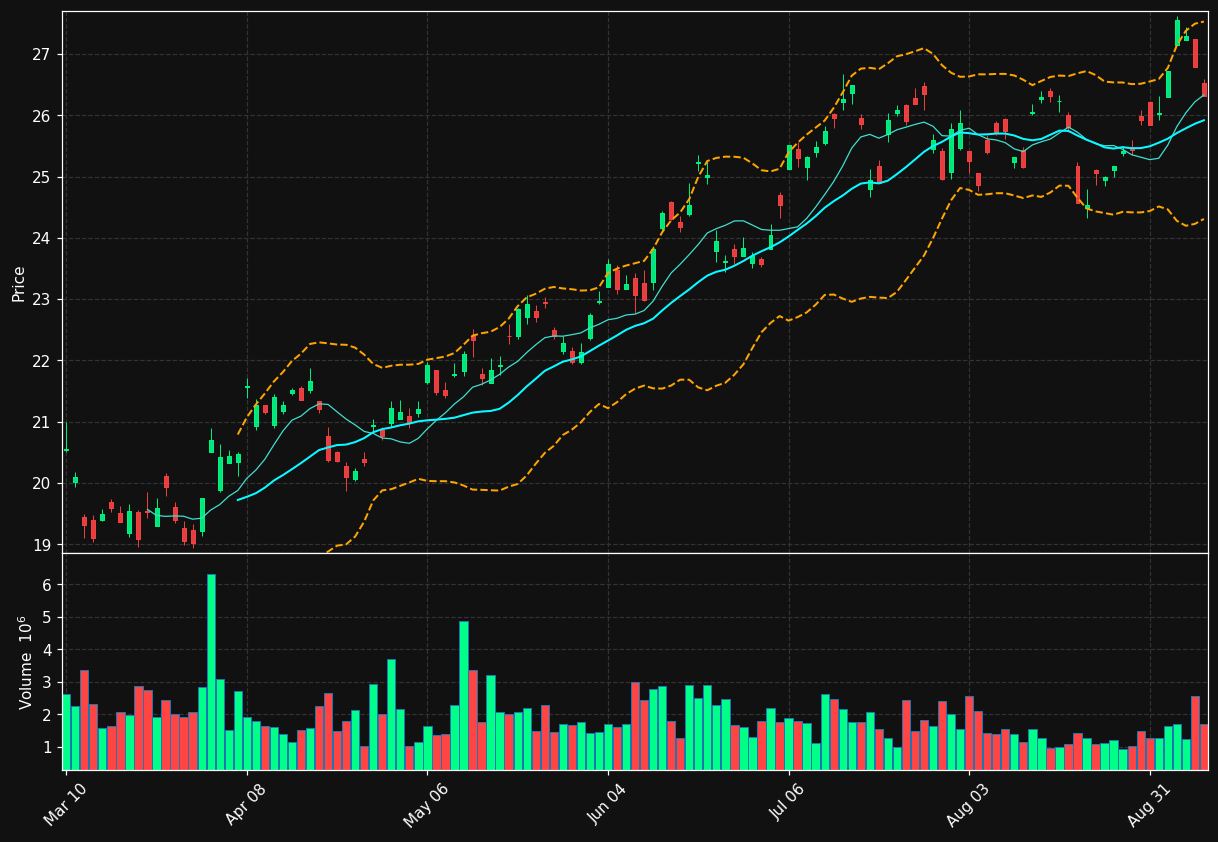The image size is (1218, 842).
Task: Click the Apr 08 date label
Action: [x=246, y=803]
